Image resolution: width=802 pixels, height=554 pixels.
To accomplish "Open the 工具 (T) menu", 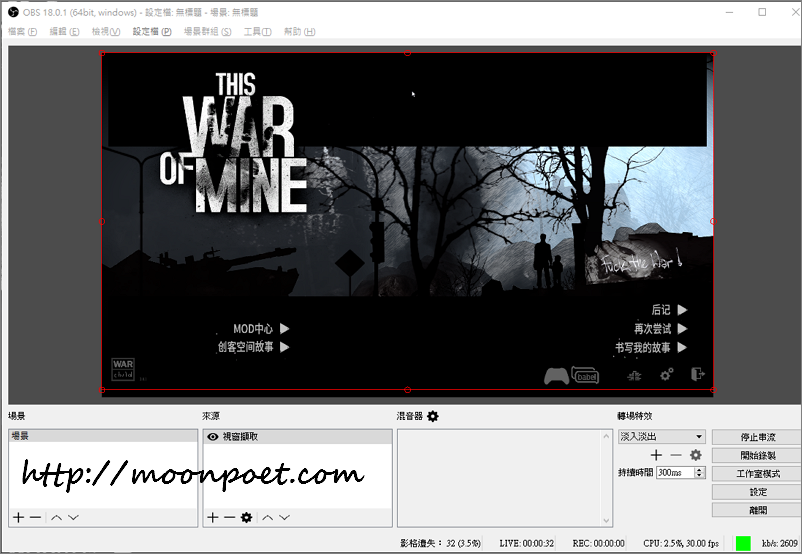I will click(x=257, y=32).
